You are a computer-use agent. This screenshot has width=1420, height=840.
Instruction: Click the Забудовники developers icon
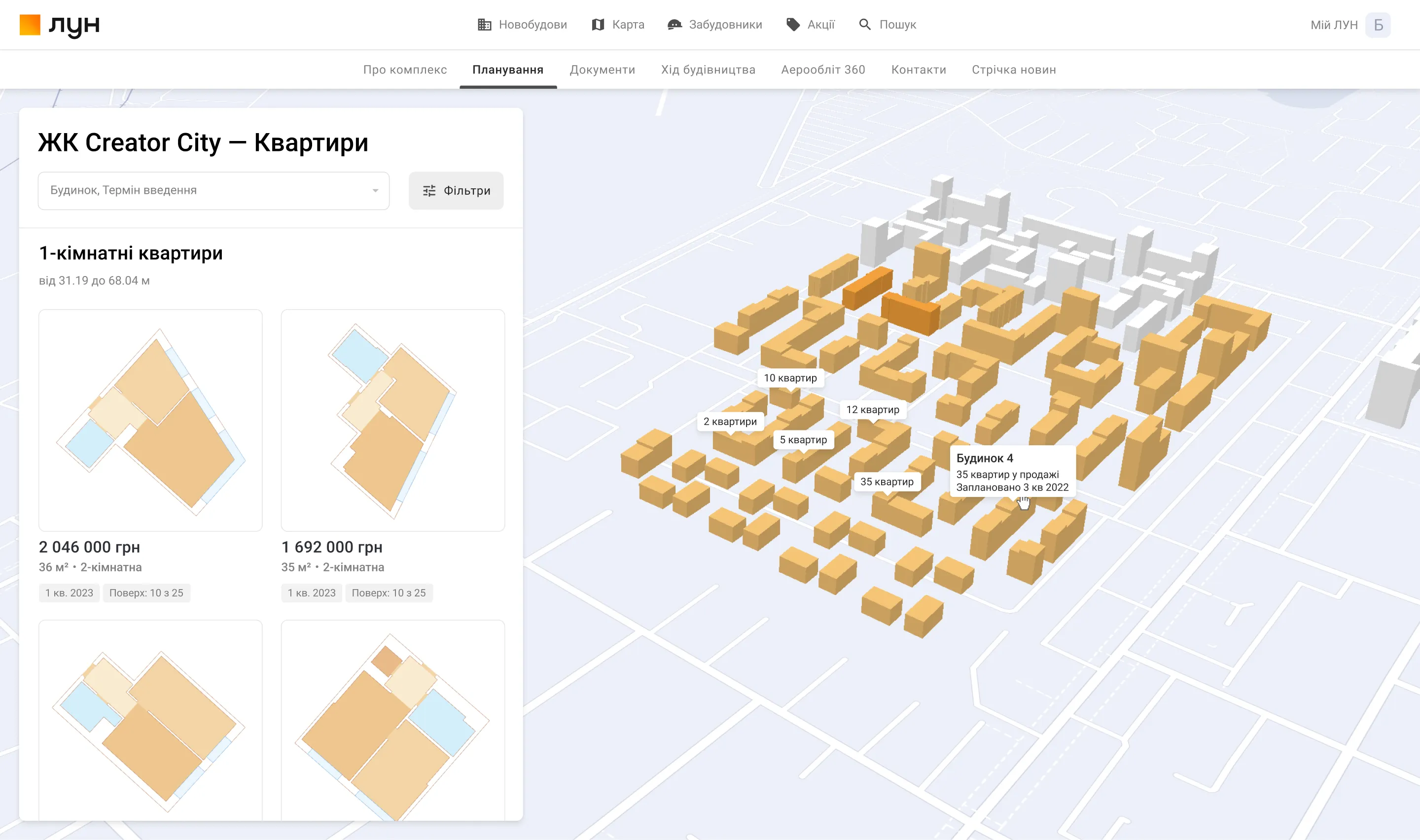click(x=674, y=24)
